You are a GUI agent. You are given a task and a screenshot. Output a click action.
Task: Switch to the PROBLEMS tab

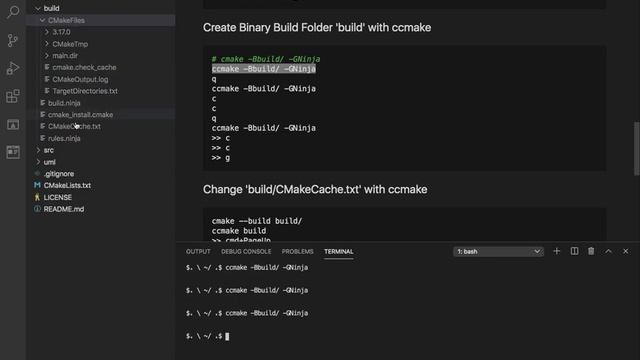coord(298,251)
